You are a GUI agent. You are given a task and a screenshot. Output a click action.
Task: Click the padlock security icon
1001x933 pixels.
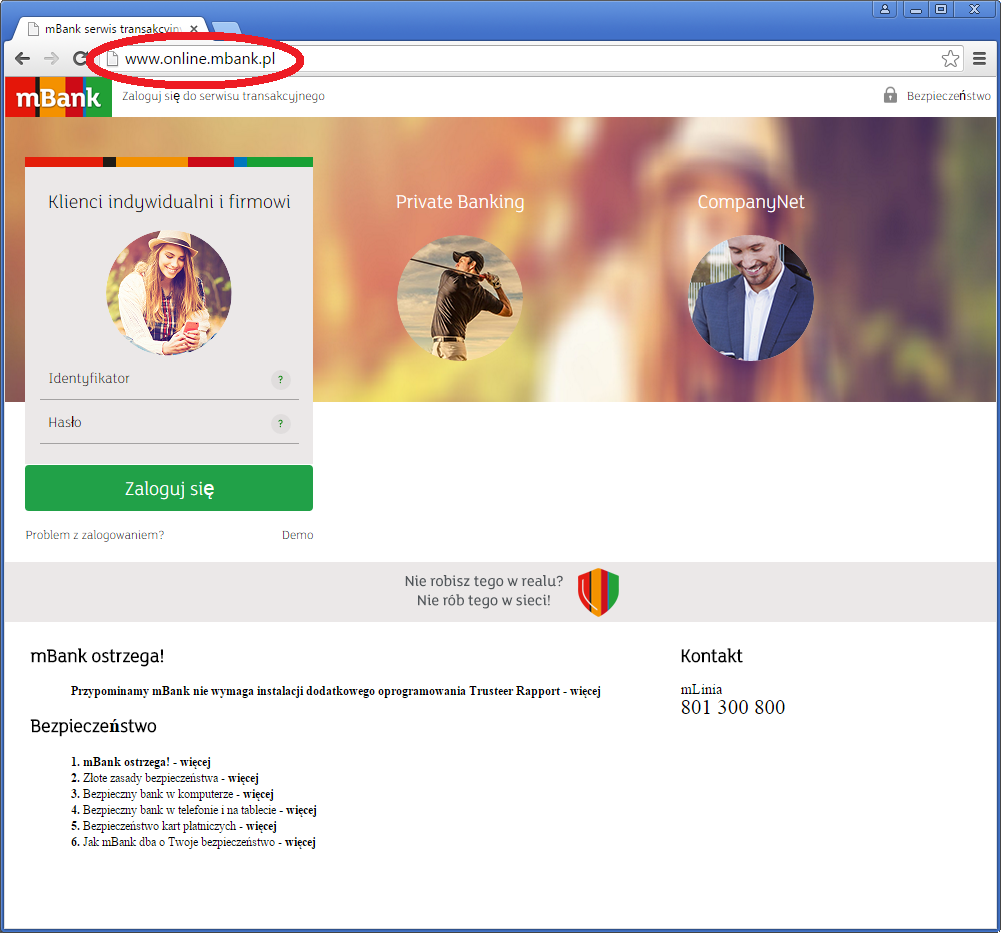[x=890, y=95]
